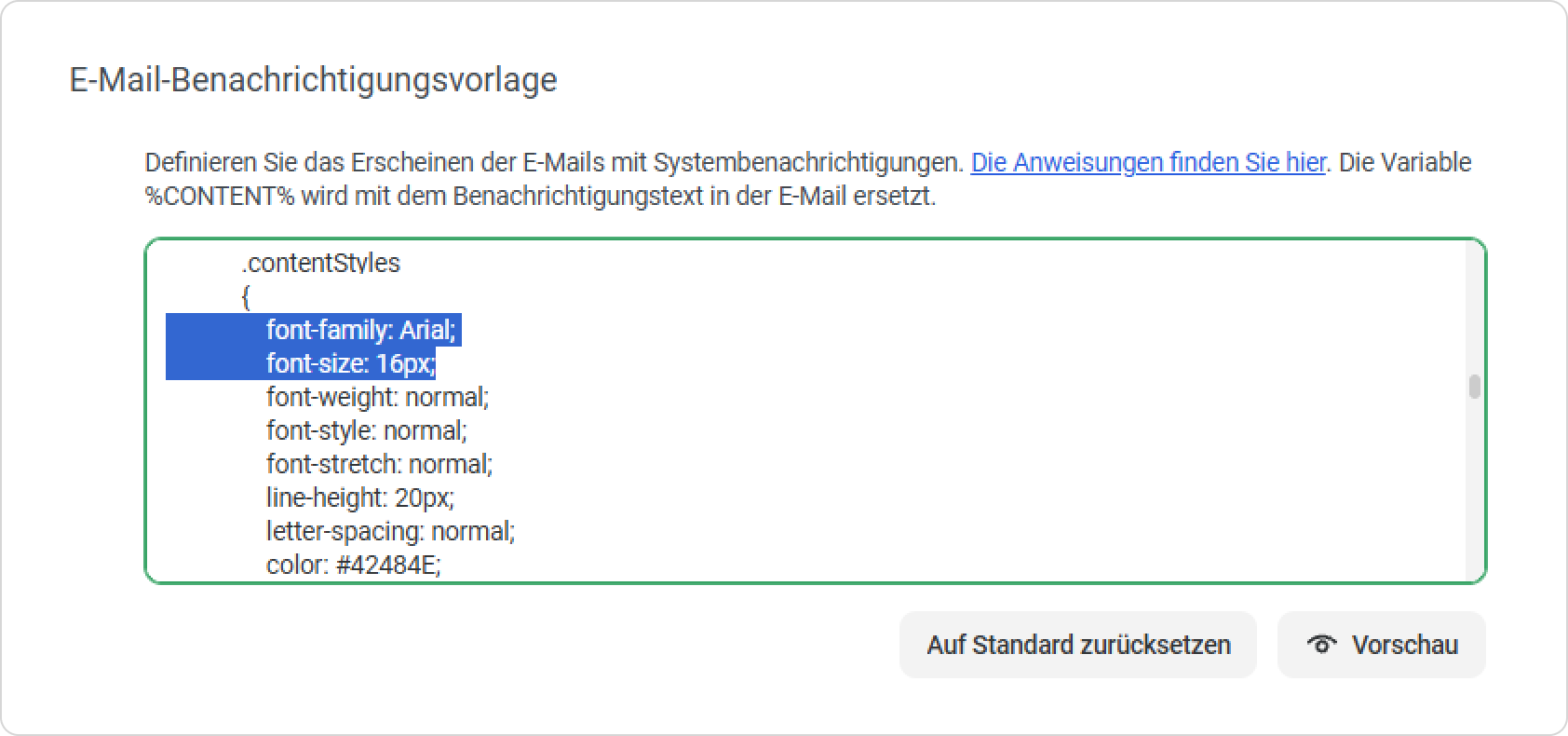Click the empty area right of the code text

pyautogui.click(x=978, y=429)
